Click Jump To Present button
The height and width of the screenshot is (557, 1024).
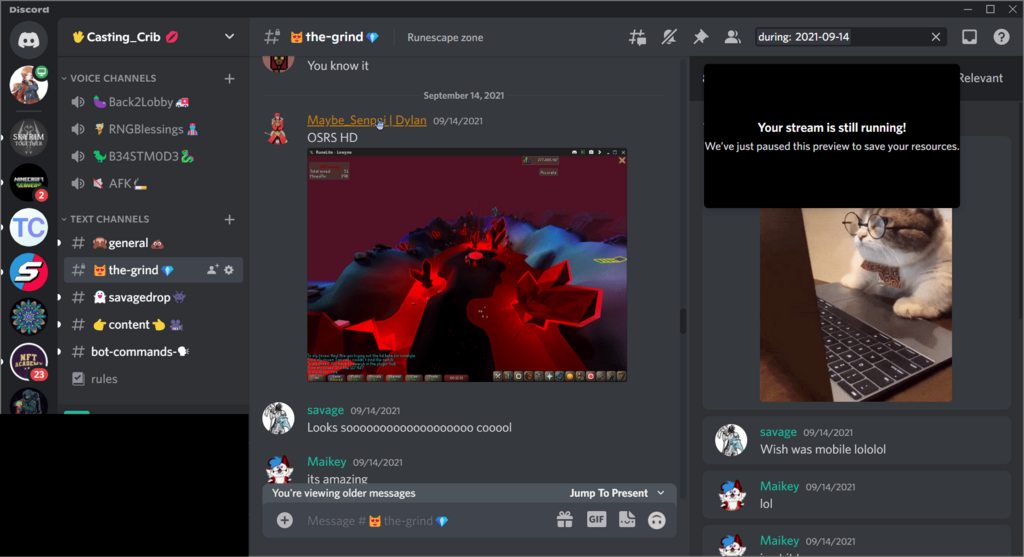(x=616, y=493)
